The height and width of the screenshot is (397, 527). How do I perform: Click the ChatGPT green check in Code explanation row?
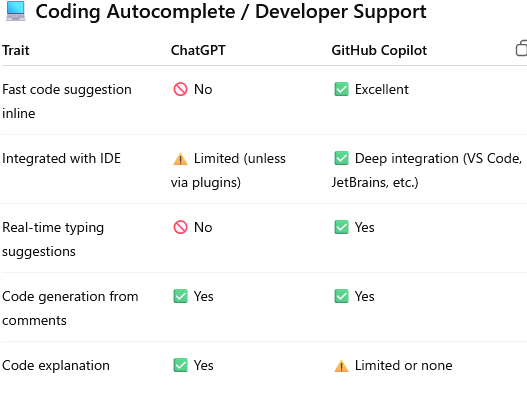pos(180,365)
